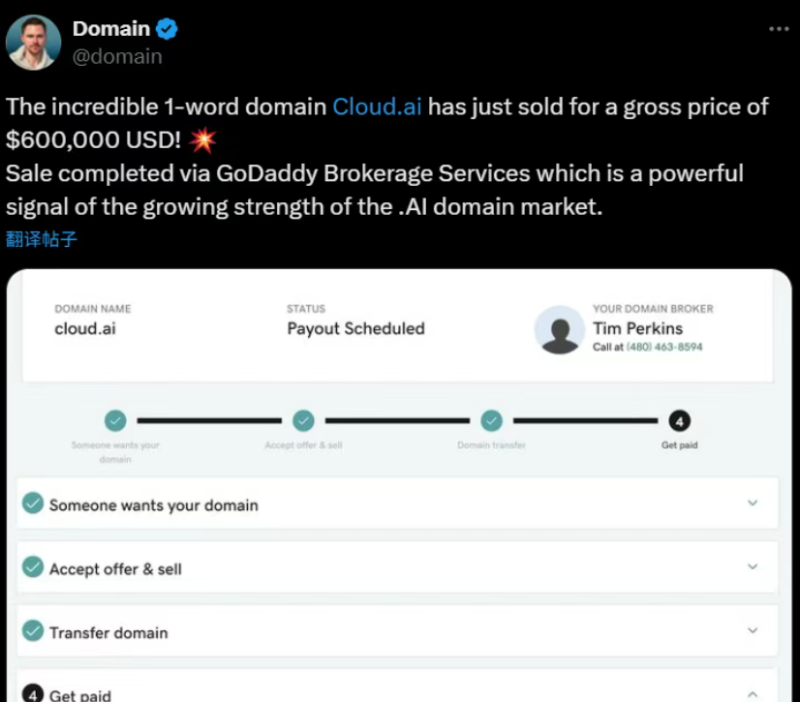Click the @domain handle
Screen dimensions: 800x702
click(117, 56)
